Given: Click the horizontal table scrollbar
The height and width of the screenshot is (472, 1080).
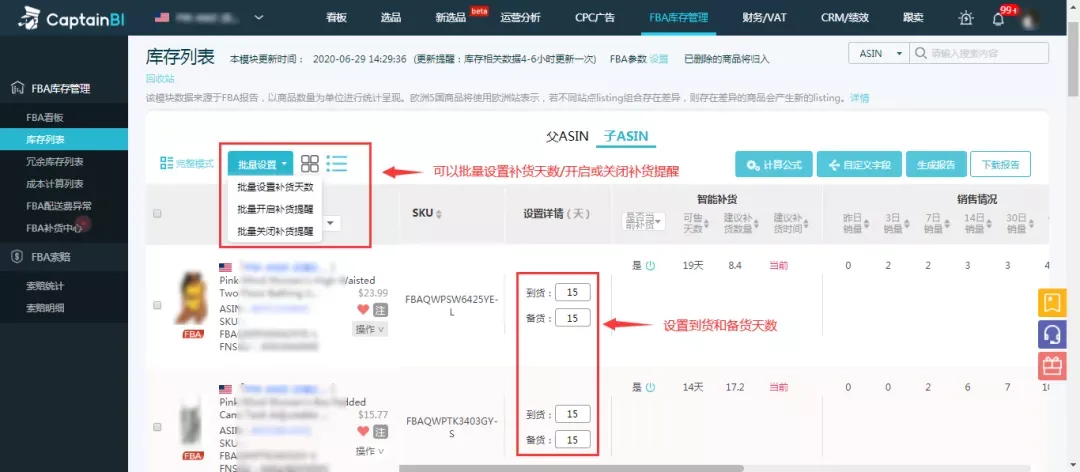Looking at the screenshot, I should pyautogui.click(x=570, y=468).
